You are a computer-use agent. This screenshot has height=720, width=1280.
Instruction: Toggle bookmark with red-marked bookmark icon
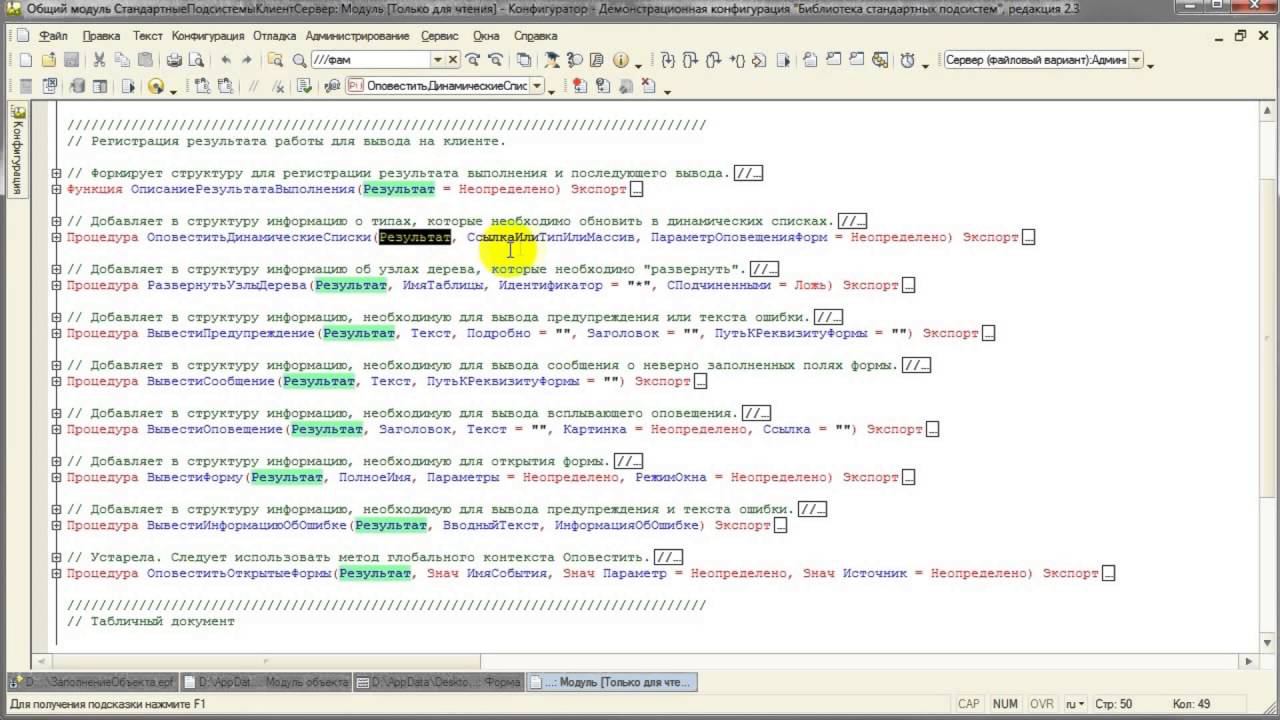click(579, 86)
